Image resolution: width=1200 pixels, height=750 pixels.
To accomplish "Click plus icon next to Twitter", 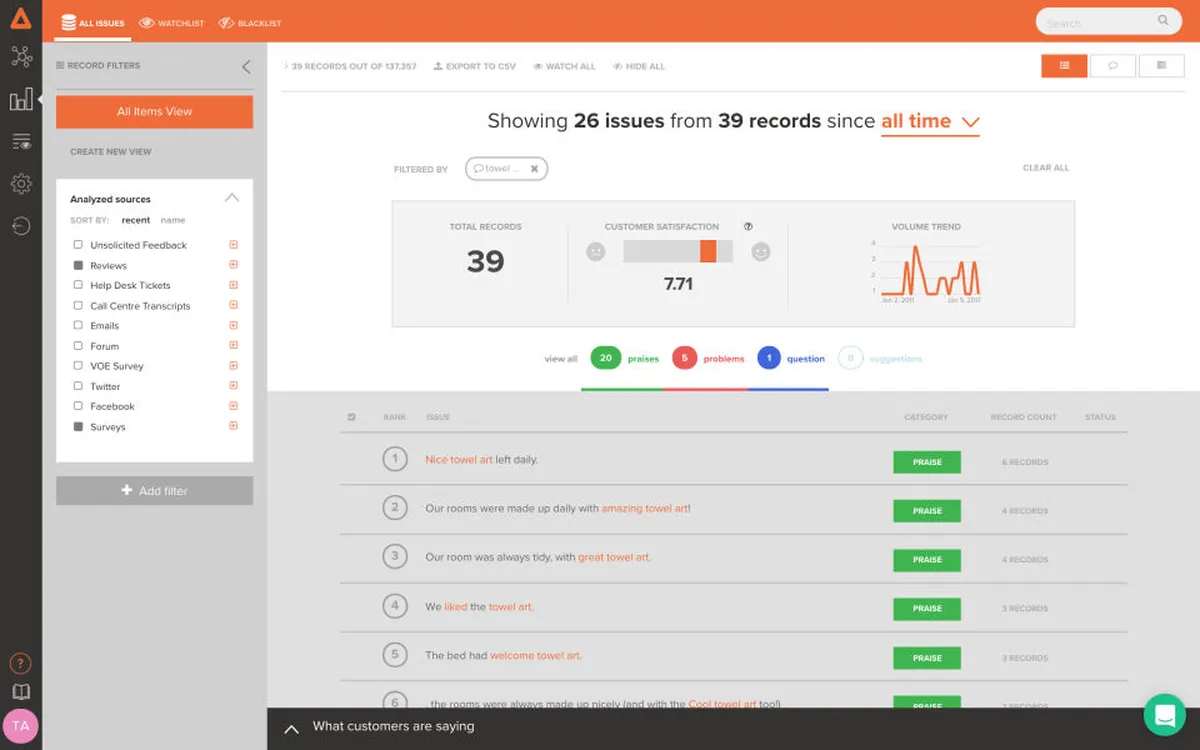I will pos(233,386).
